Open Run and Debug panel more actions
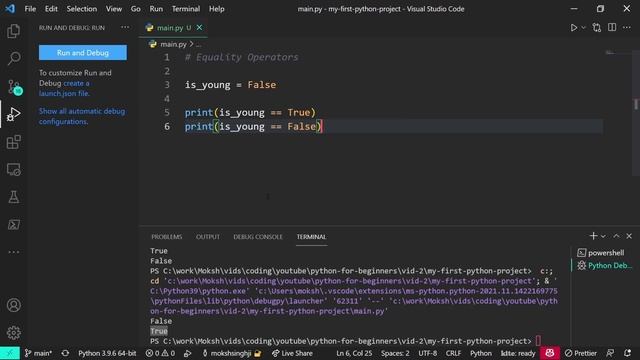The height and width of the screenshot is (360, 640). (x=125, y=27)
